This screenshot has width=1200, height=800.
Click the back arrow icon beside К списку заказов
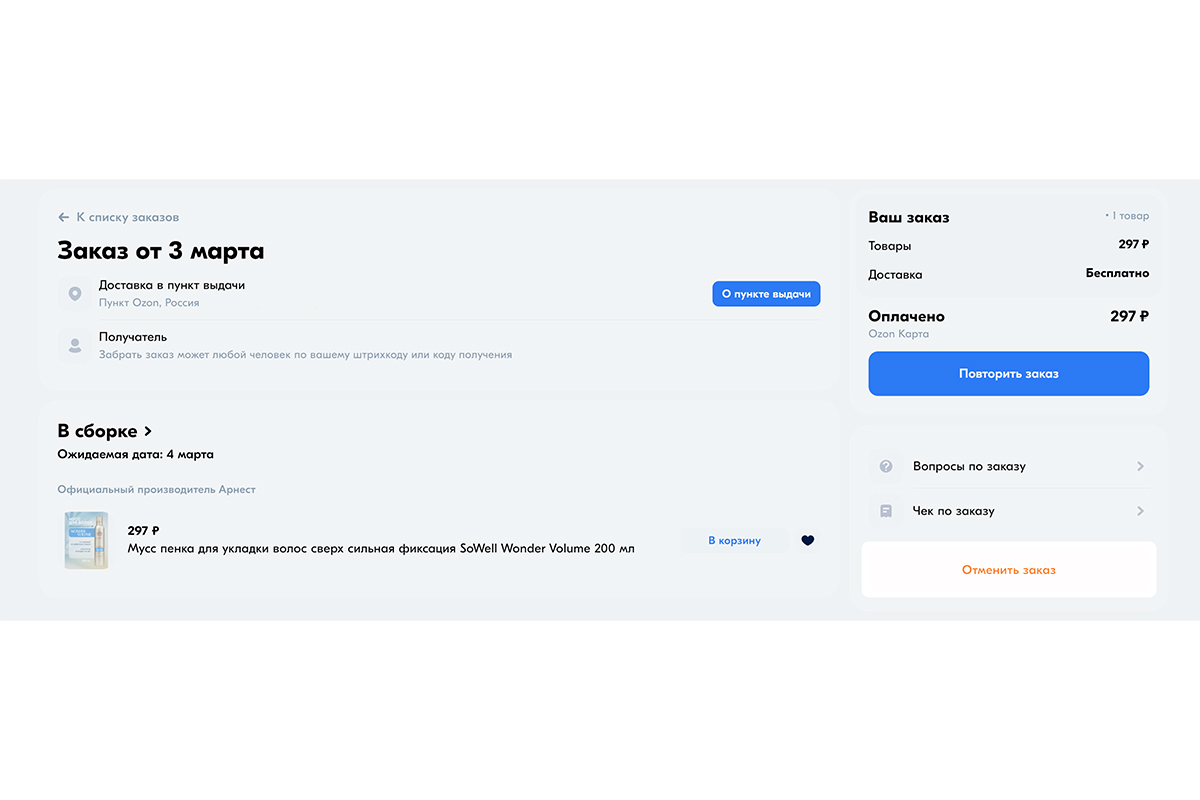64,217
